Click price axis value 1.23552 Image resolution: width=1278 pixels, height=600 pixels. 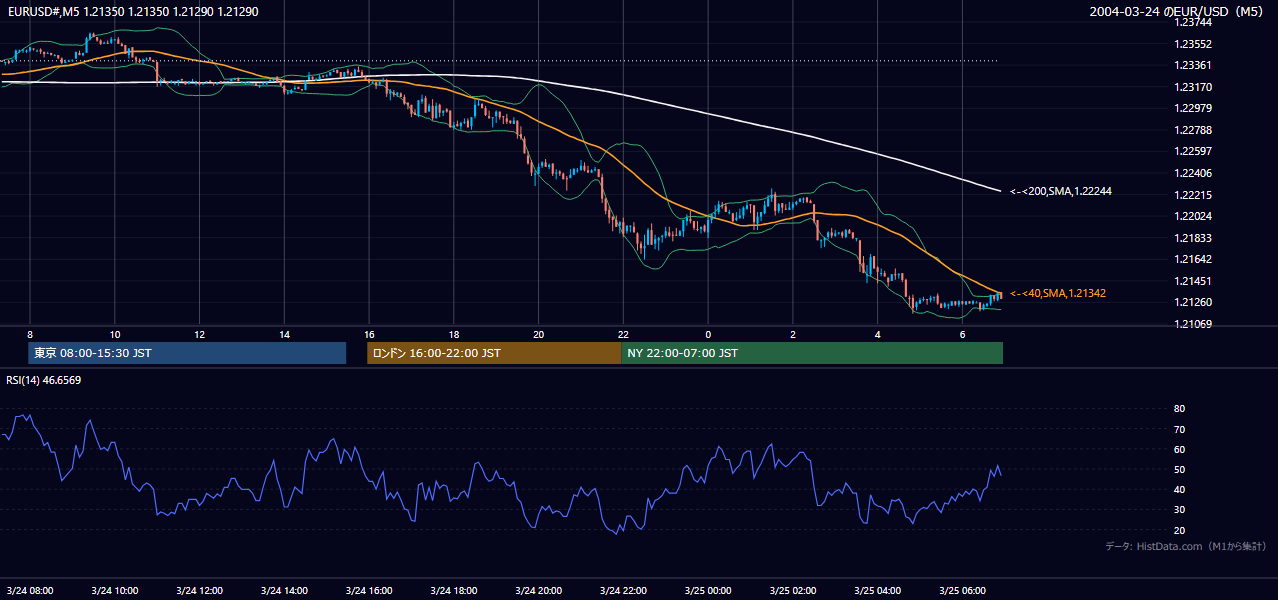[1191, 44]
